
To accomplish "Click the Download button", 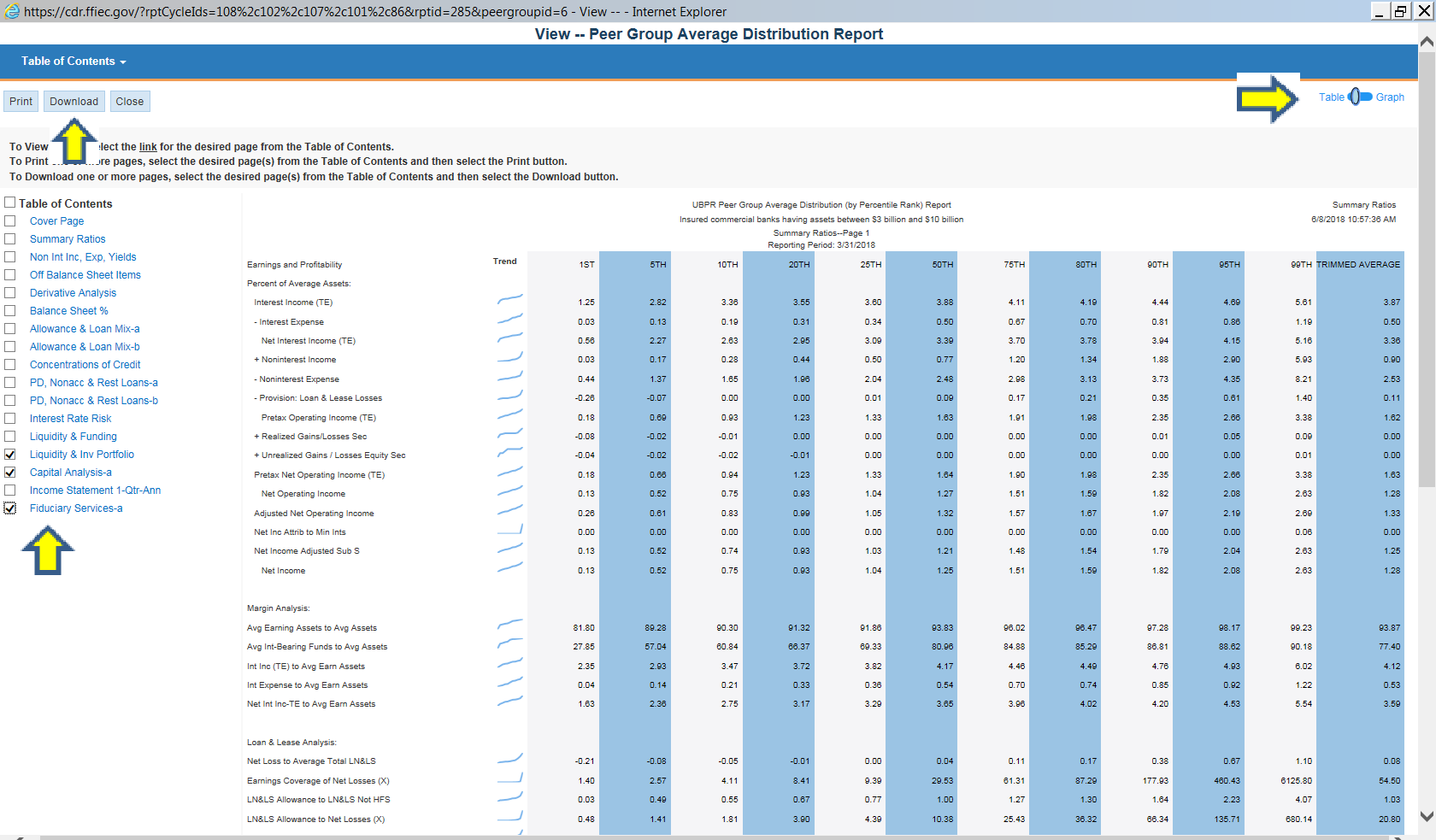I will 74,102.
